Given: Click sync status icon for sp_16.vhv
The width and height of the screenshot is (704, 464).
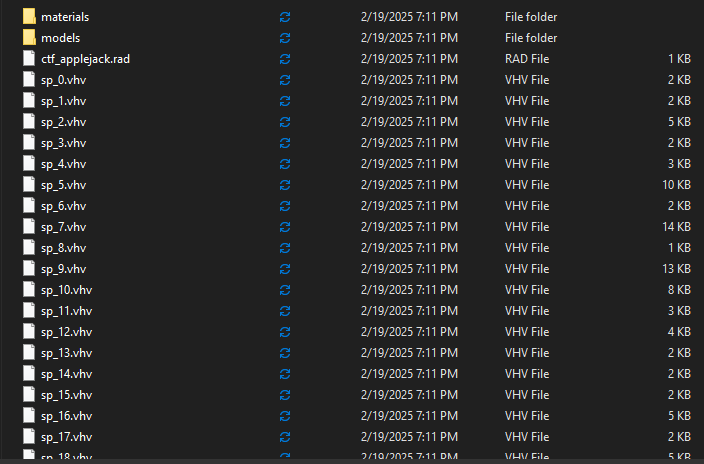Looking at the screenshot, I should click(285, 416).
